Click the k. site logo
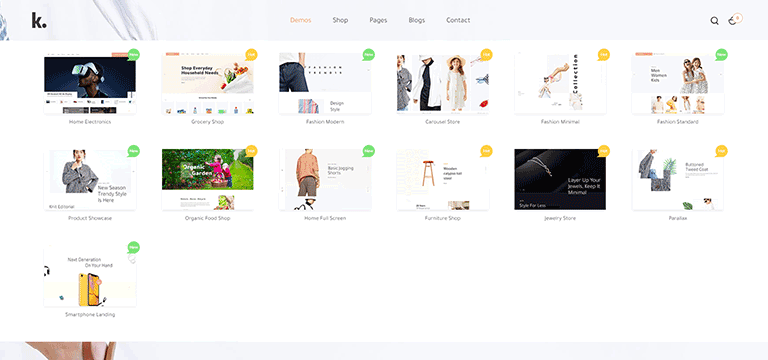 point(39,20)
